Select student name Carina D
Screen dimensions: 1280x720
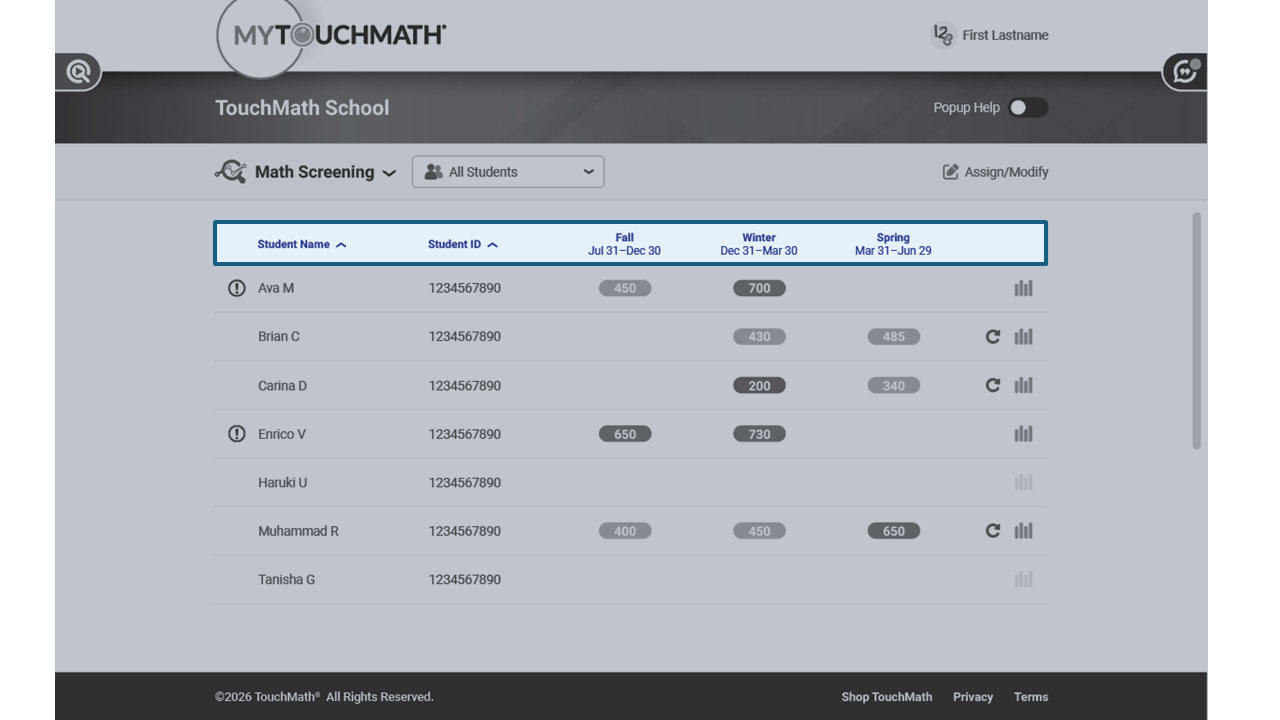[x=282, y=385]
